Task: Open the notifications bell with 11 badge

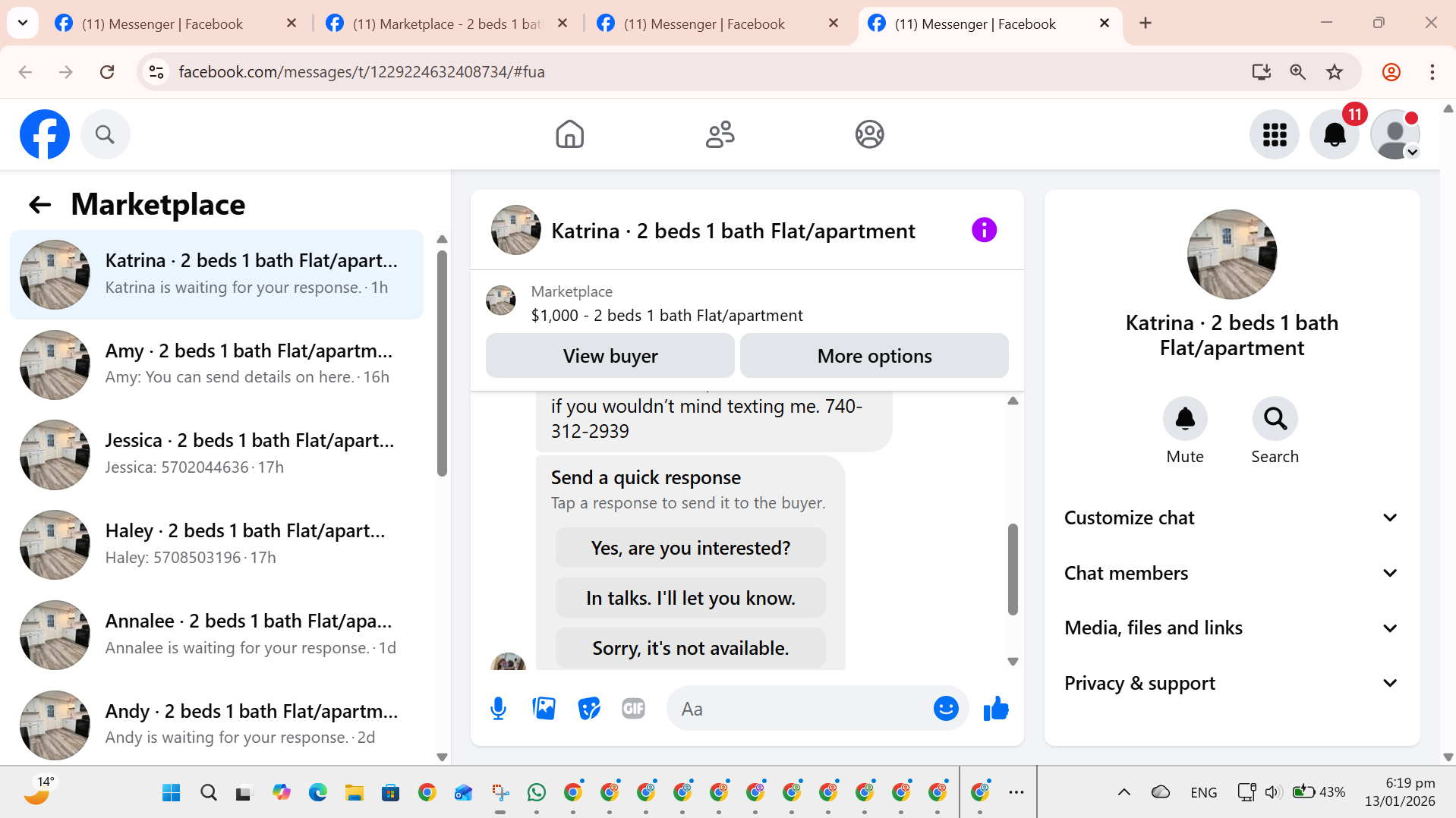Action: click(x=1335, y=134)
